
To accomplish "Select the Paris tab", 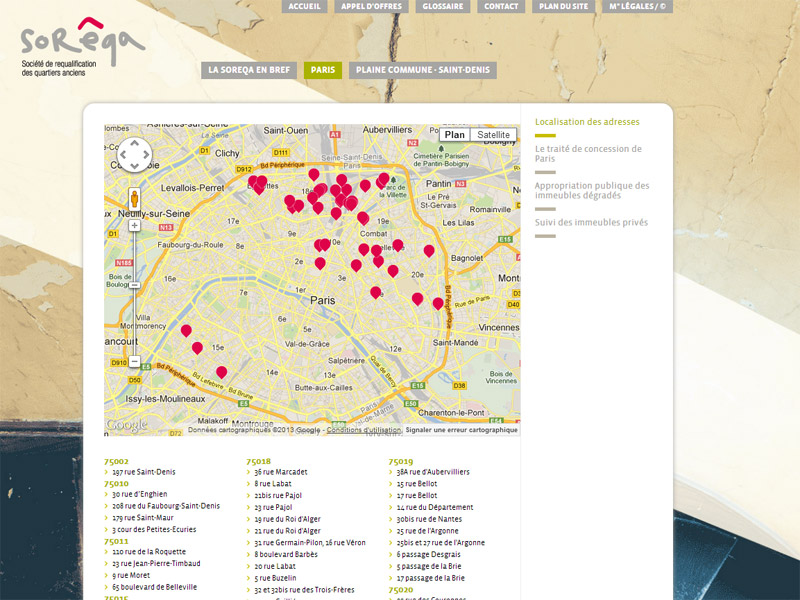I will (x=323, y=70).
